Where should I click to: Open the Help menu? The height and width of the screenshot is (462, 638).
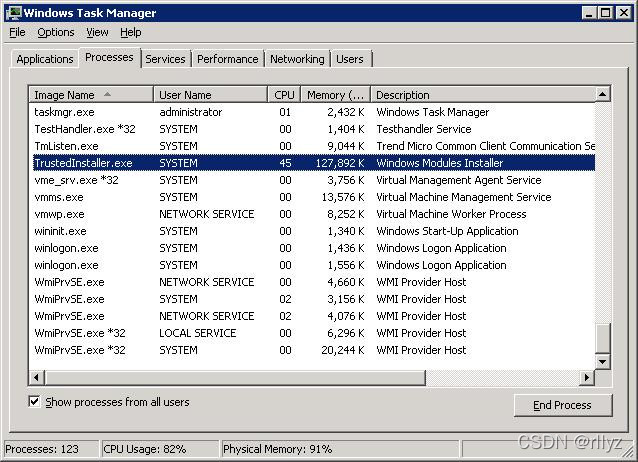tap(131, 32)
